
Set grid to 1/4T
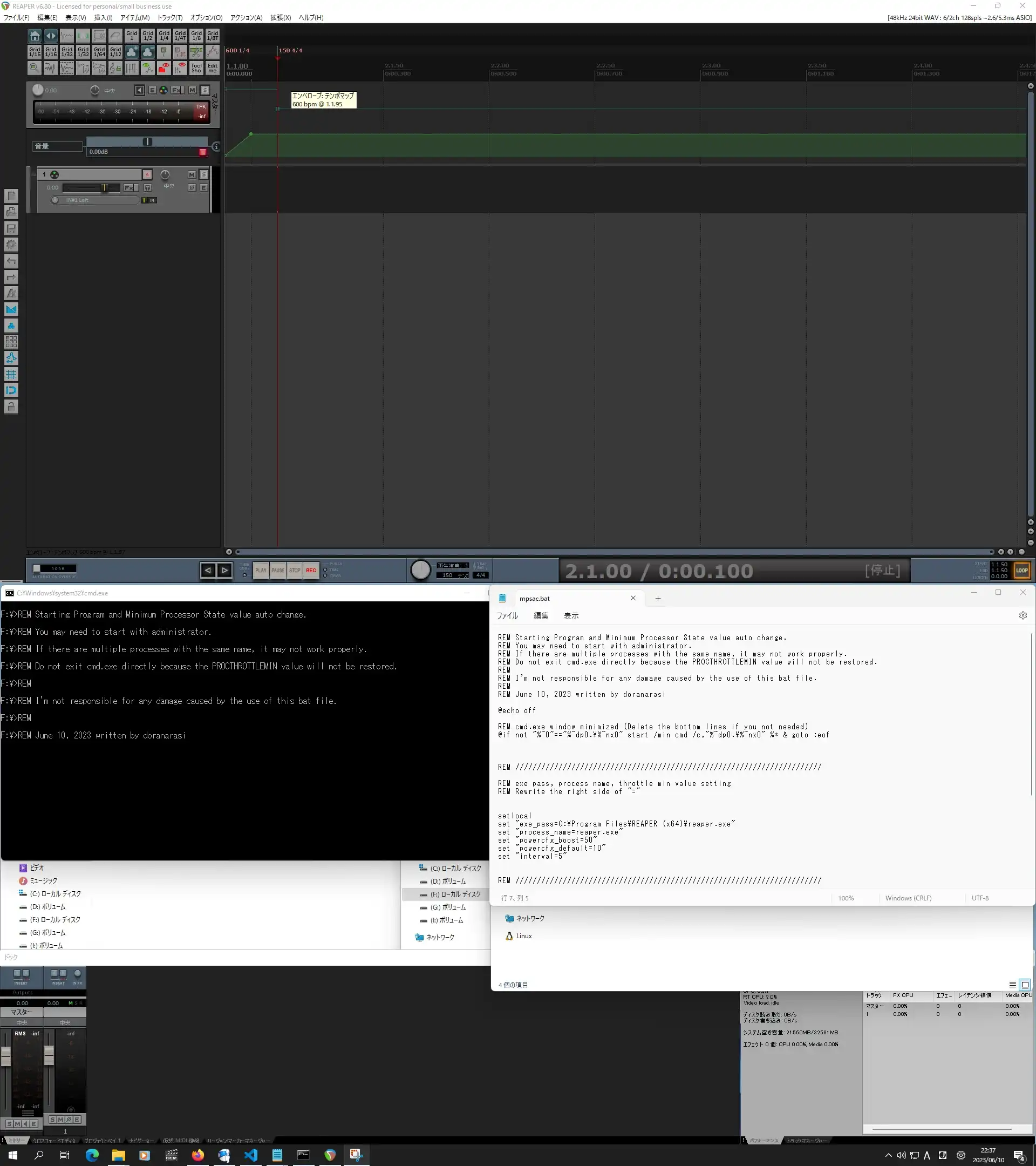point(180,36)
